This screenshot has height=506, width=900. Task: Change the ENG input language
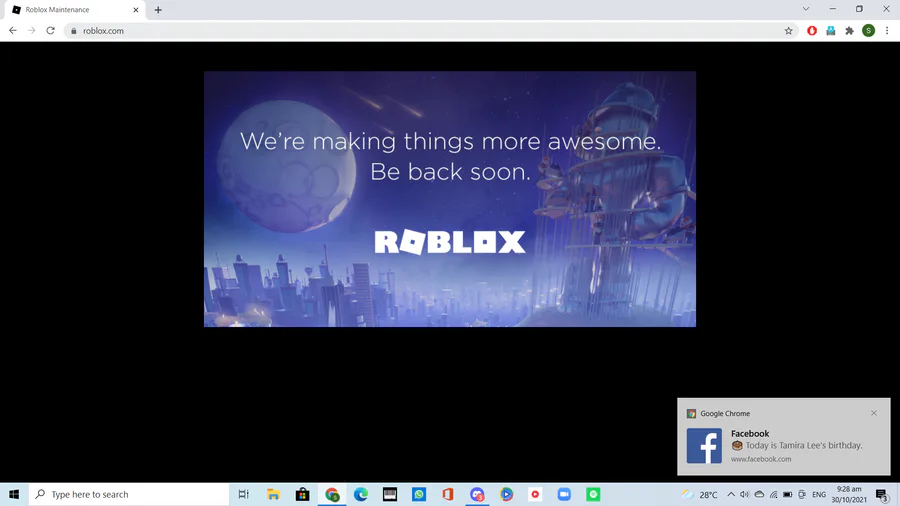(819, 494)
